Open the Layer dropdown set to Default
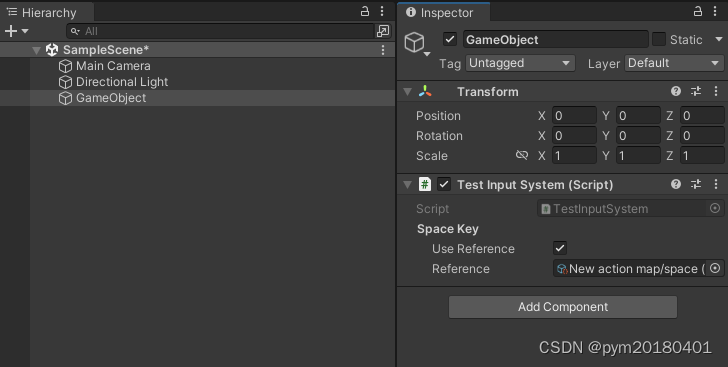 (x=674, y=63)
